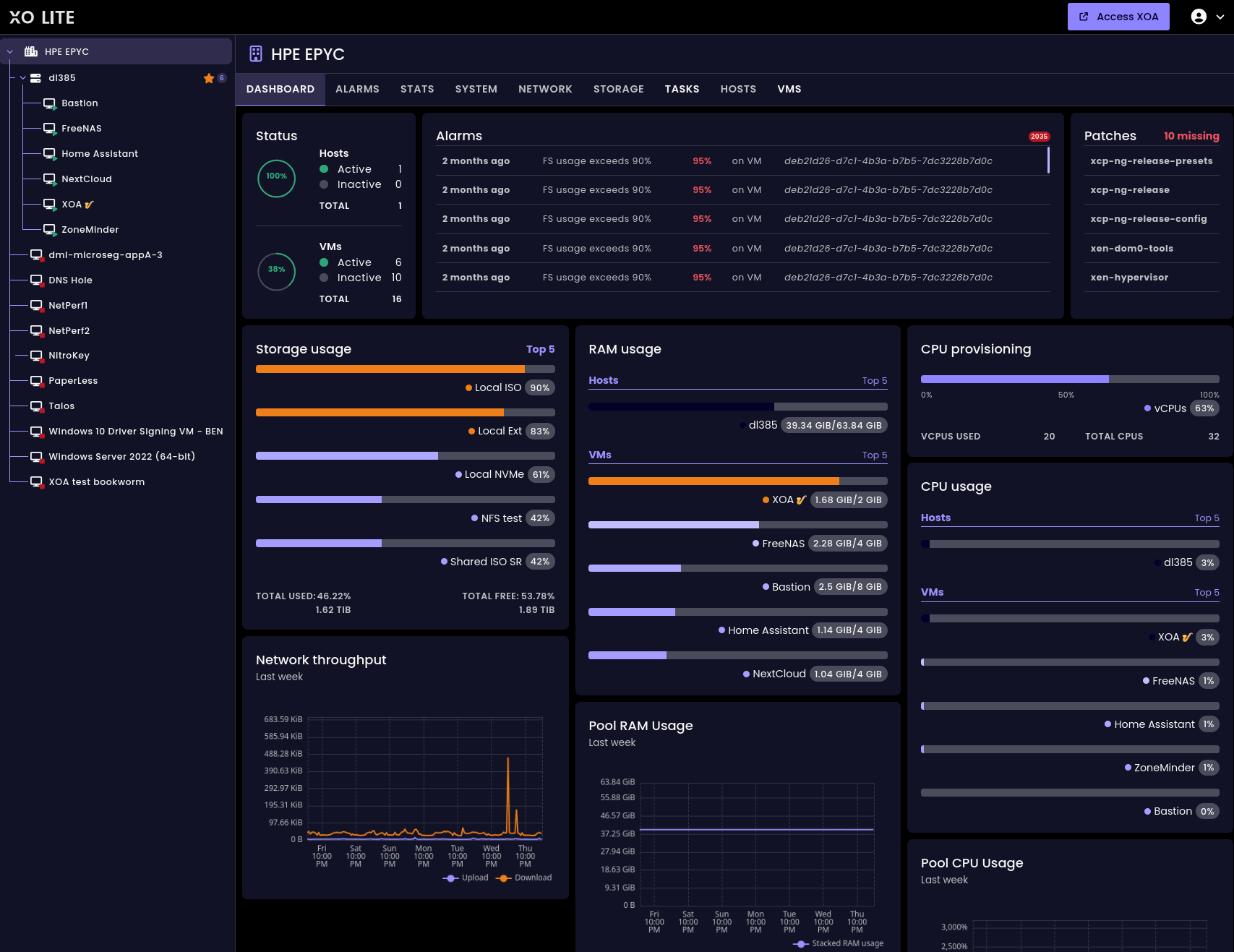Click the user account avatar icon
This screenshot has width=1234, height=952.
[x=1199, y=17]
